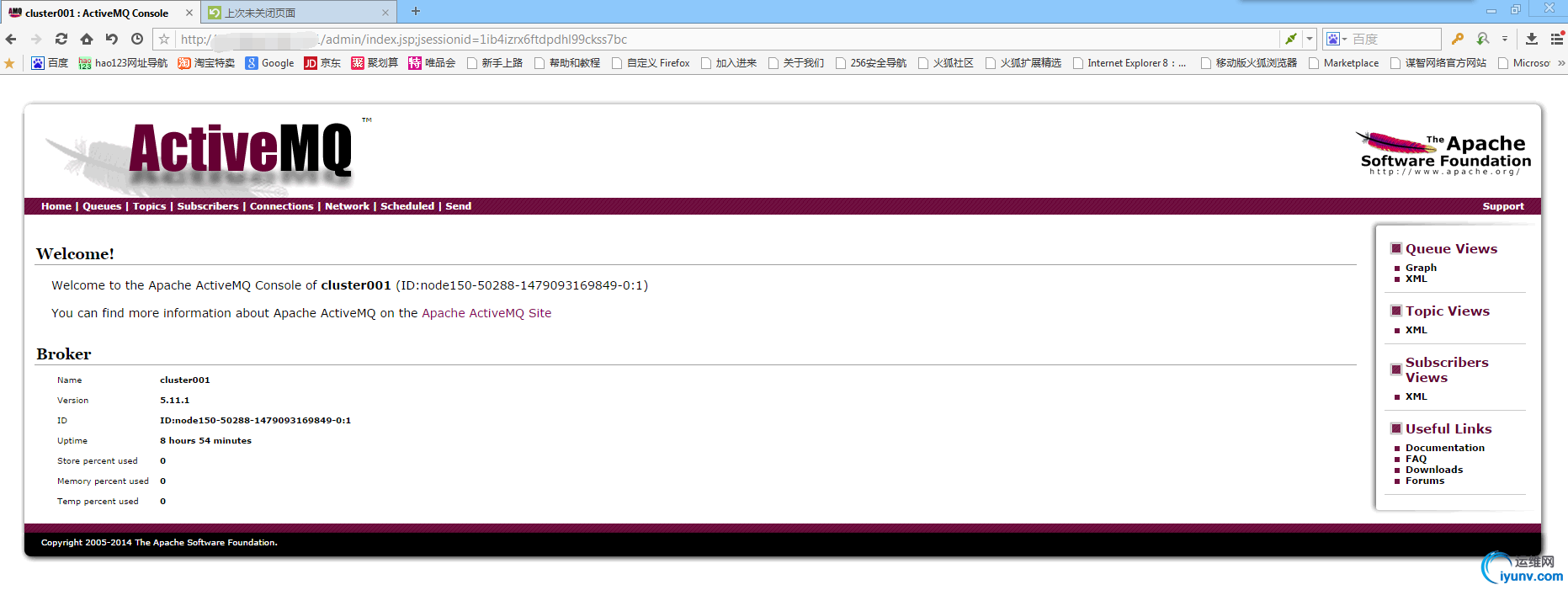The image size is (1568, 590).
Task: Click into the 百度 search field
Action: (1395, 39)
